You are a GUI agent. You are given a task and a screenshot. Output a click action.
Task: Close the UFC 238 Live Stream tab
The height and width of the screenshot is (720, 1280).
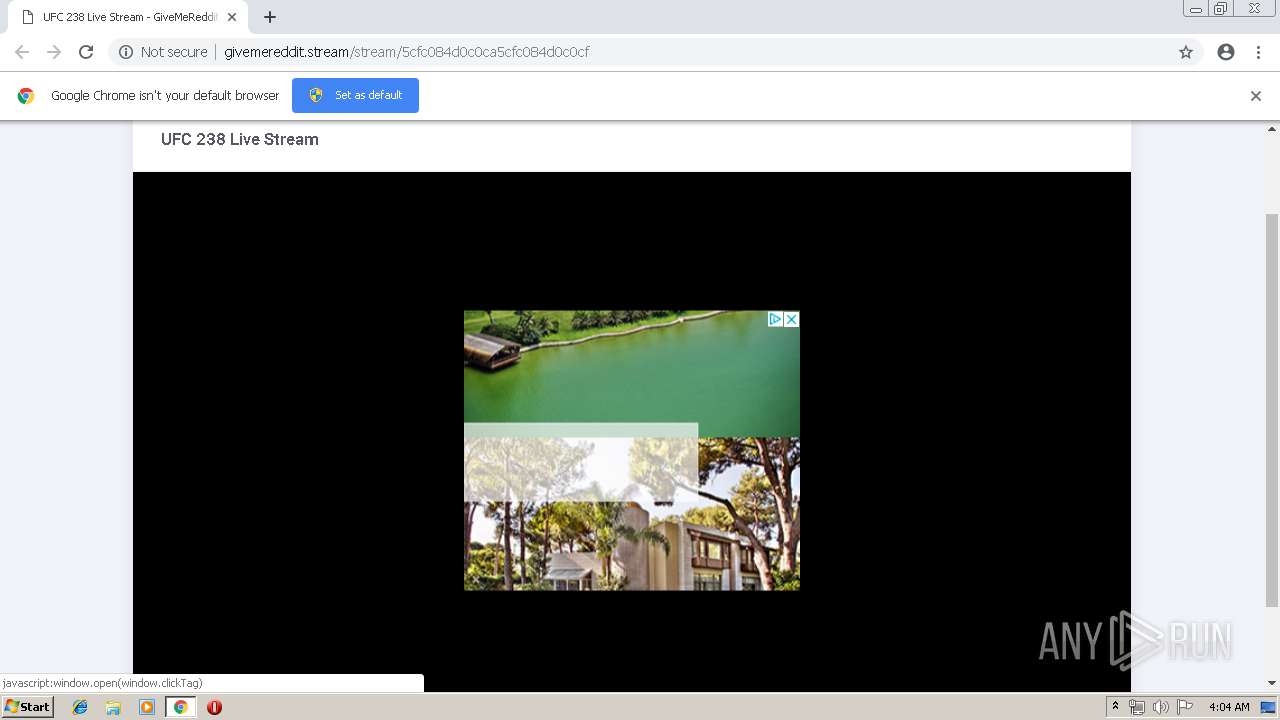click(x=232, y=17)
